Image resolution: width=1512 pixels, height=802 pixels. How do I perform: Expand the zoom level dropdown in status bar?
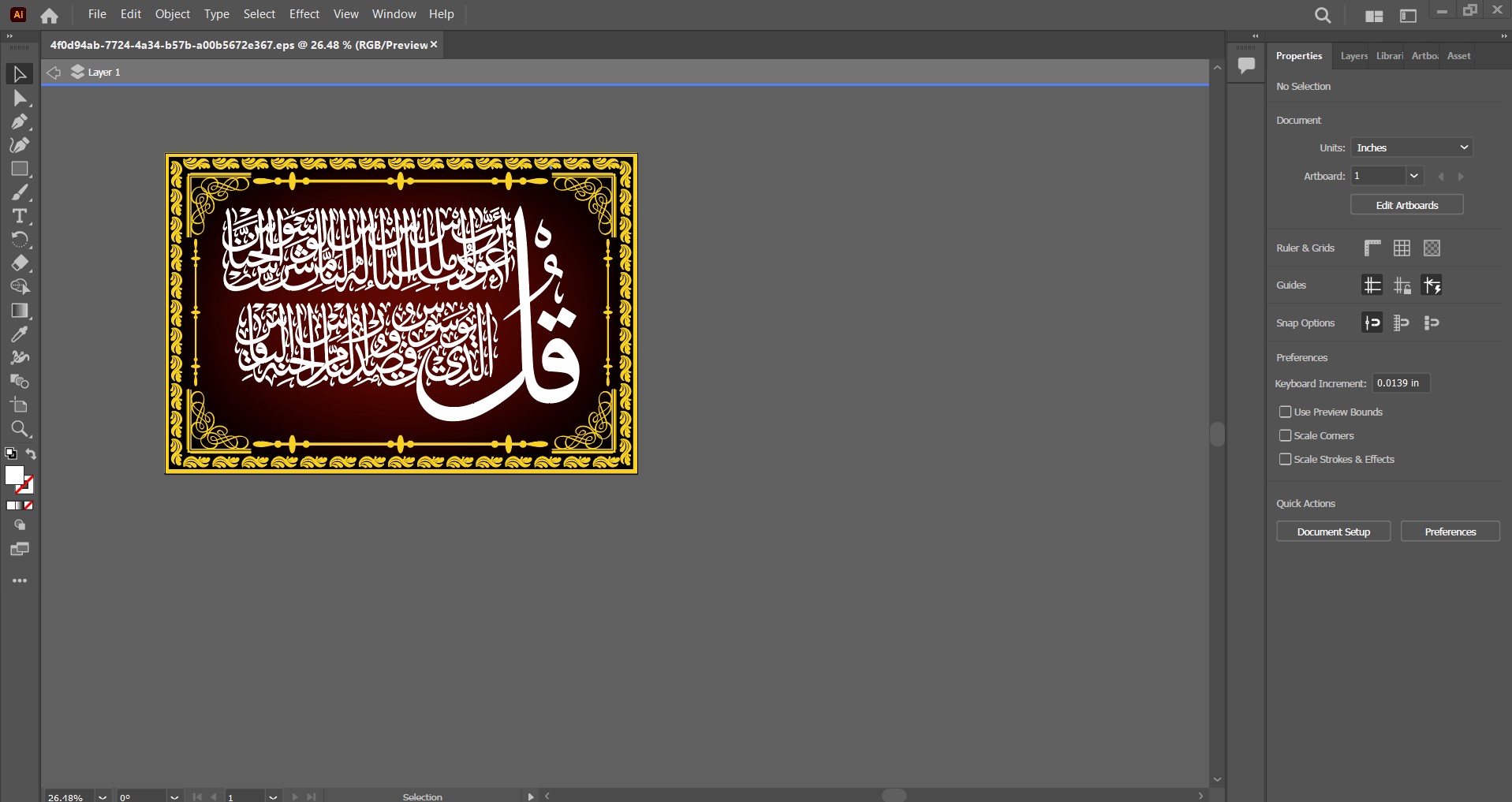[103, 796]
